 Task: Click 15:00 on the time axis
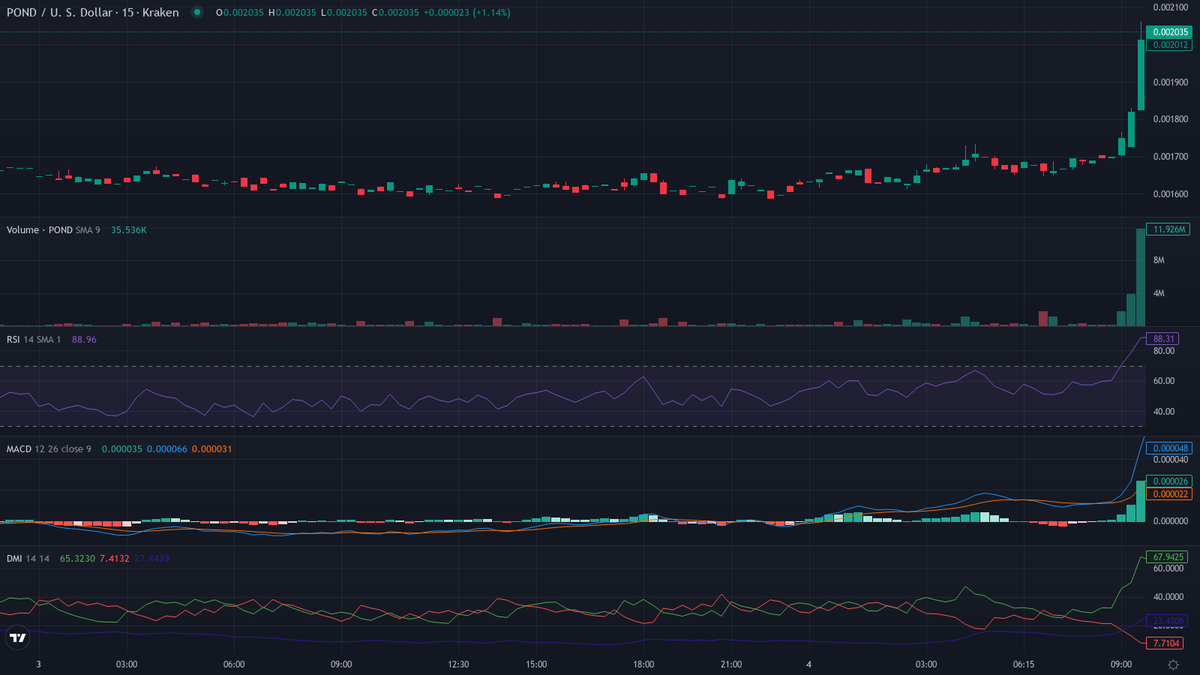[x=536, y=664]
